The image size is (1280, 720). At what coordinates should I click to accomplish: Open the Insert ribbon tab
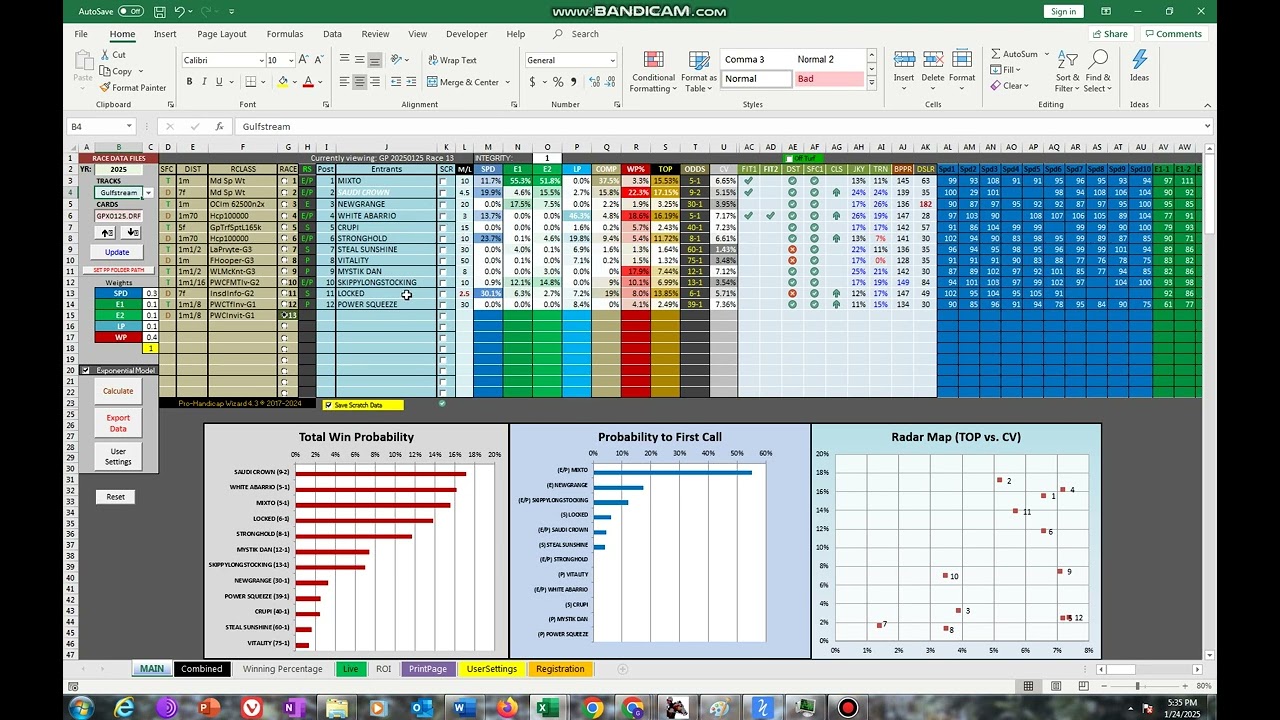(x=165, y=34)
